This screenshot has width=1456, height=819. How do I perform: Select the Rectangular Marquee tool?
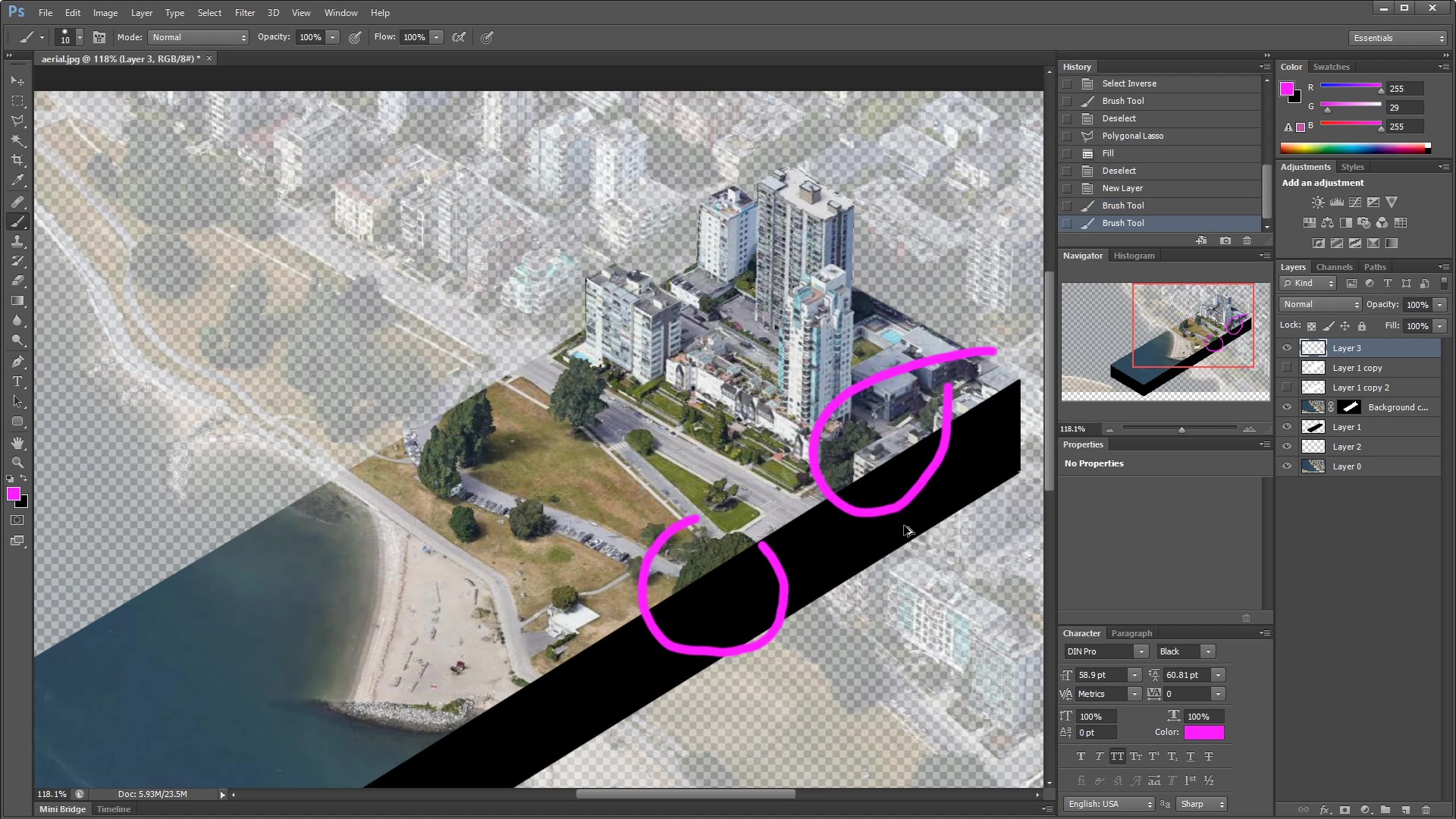point(17,100)
